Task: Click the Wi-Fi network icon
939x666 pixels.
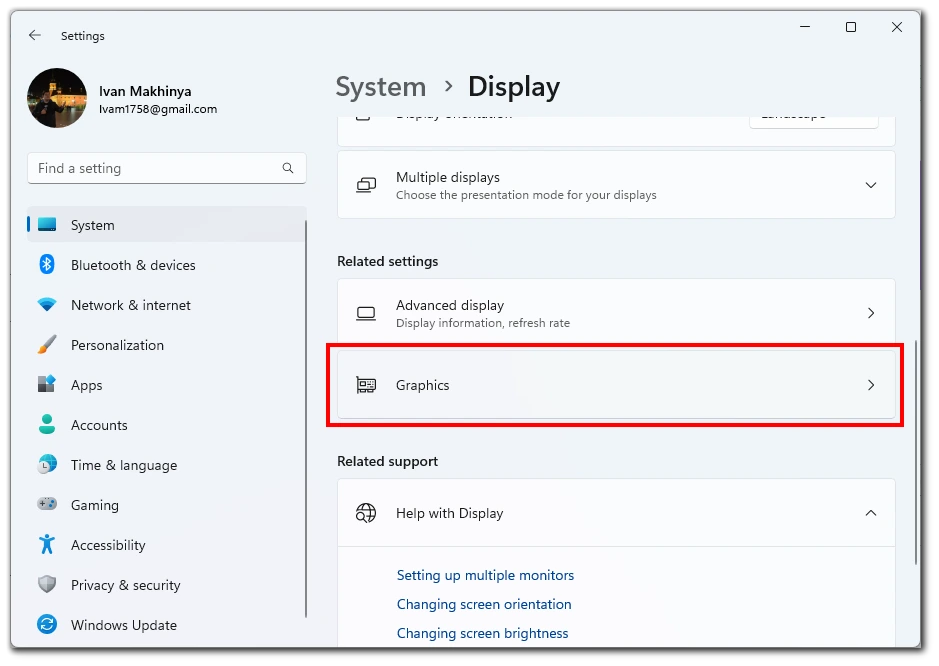Action: (47, 304)
